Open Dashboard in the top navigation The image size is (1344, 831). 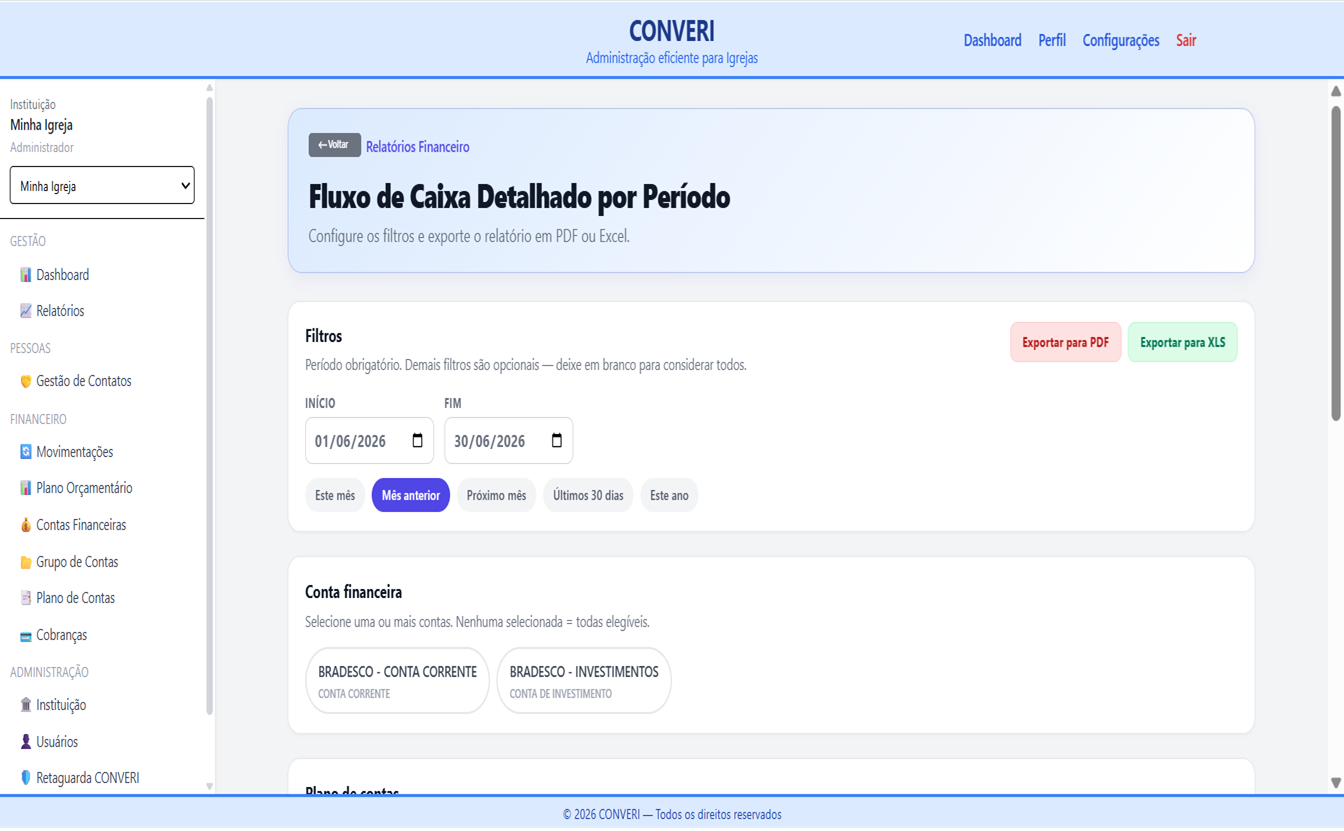992,41
